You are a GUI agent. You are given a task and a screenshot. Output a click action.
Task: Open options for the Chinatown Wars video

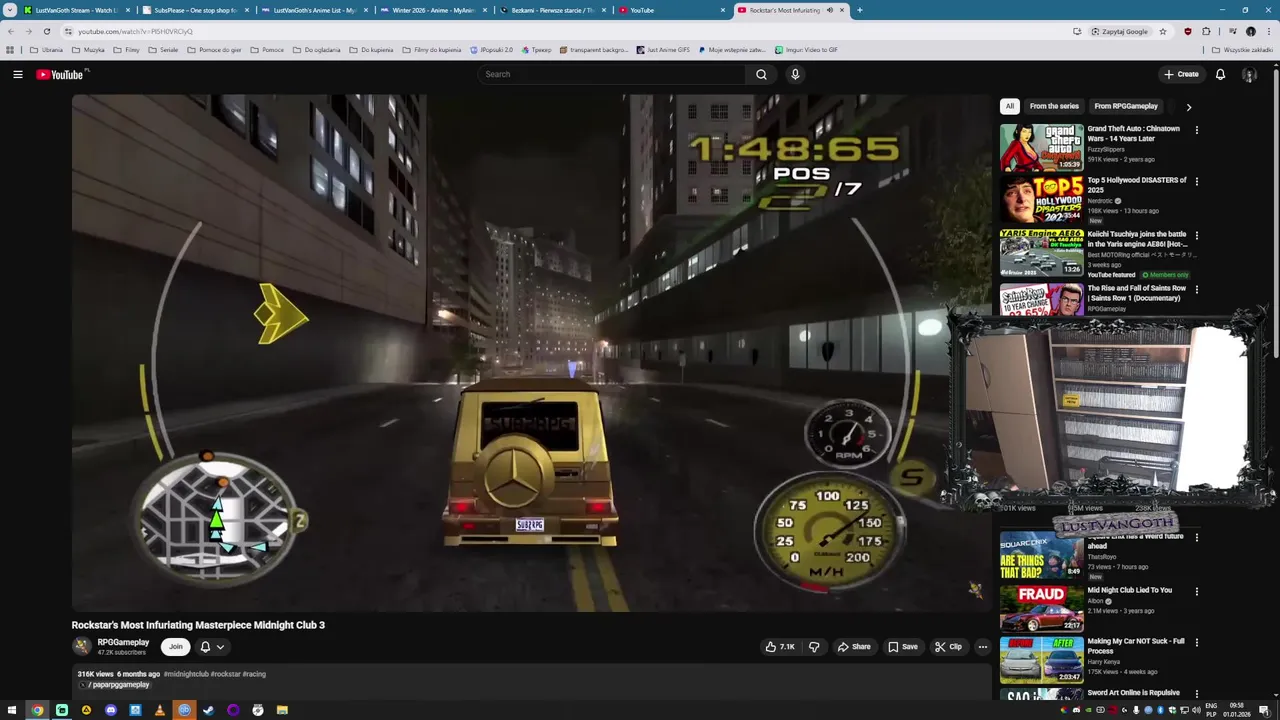(1196, 130)
